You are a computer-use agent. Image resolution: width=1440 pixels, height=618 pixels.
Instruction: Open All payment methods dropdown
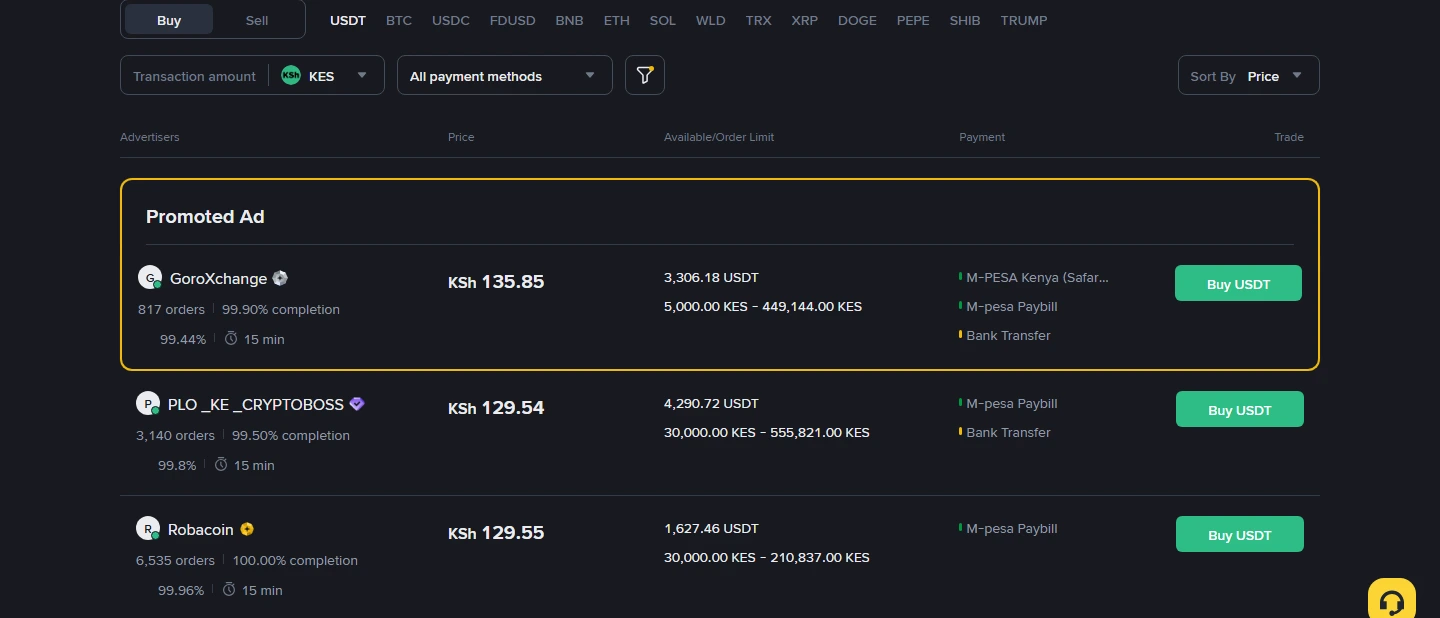tap(505, 75)
